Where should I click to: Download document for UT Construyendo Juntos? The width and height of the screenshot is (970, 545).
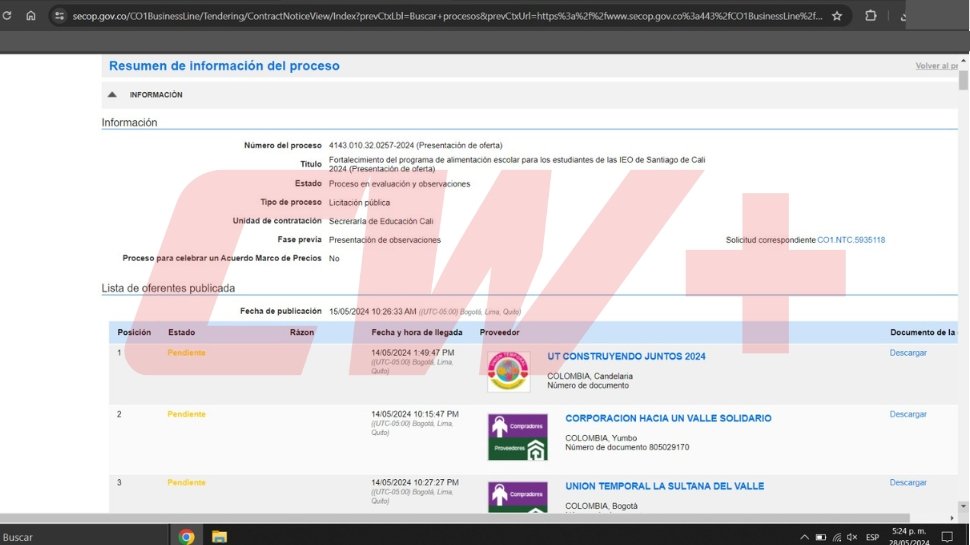pos(908,353)
